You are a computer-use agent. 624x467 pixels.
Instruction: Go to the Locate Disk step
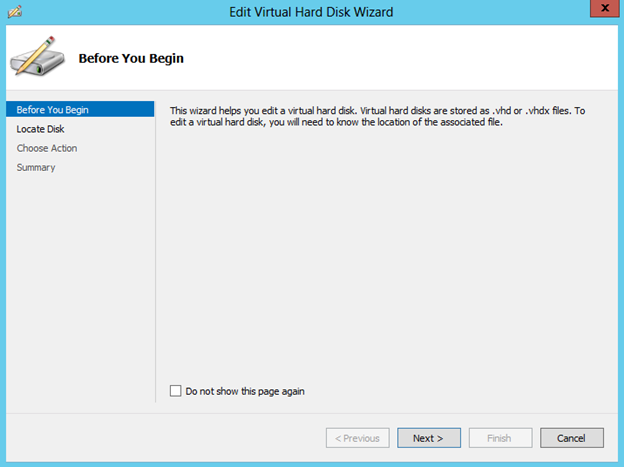40,129
